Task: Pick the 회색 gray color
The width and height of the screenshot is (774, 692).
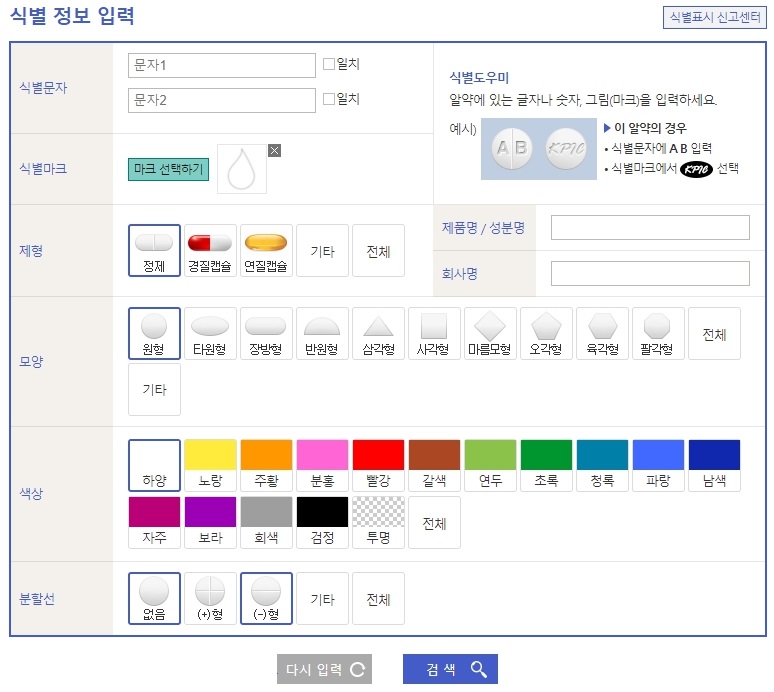Action: [266, 522]
